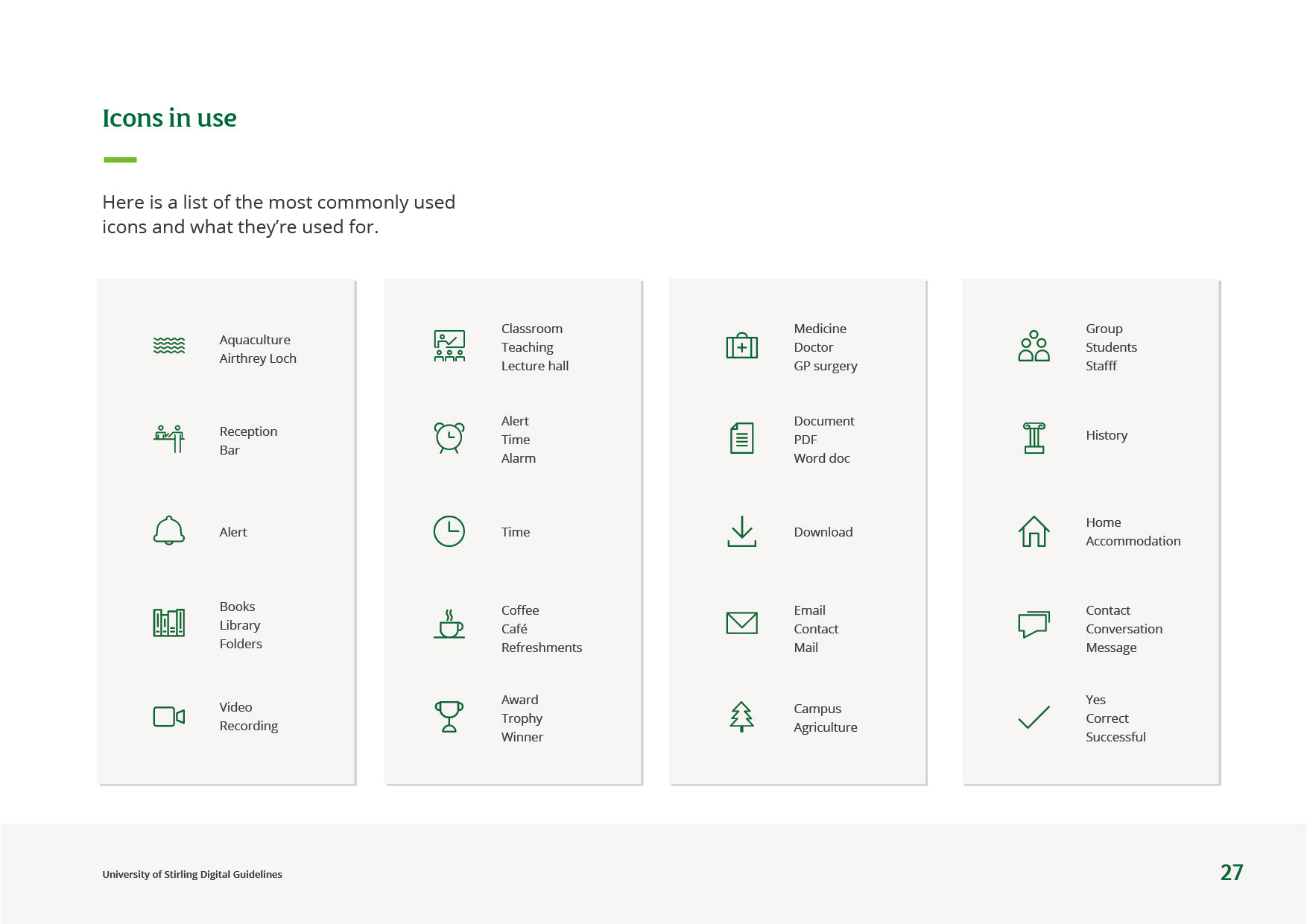Viewport: 1307px width, 924px height.
Task: Click the alarm clock icon
Action: [x=449, y=438]
